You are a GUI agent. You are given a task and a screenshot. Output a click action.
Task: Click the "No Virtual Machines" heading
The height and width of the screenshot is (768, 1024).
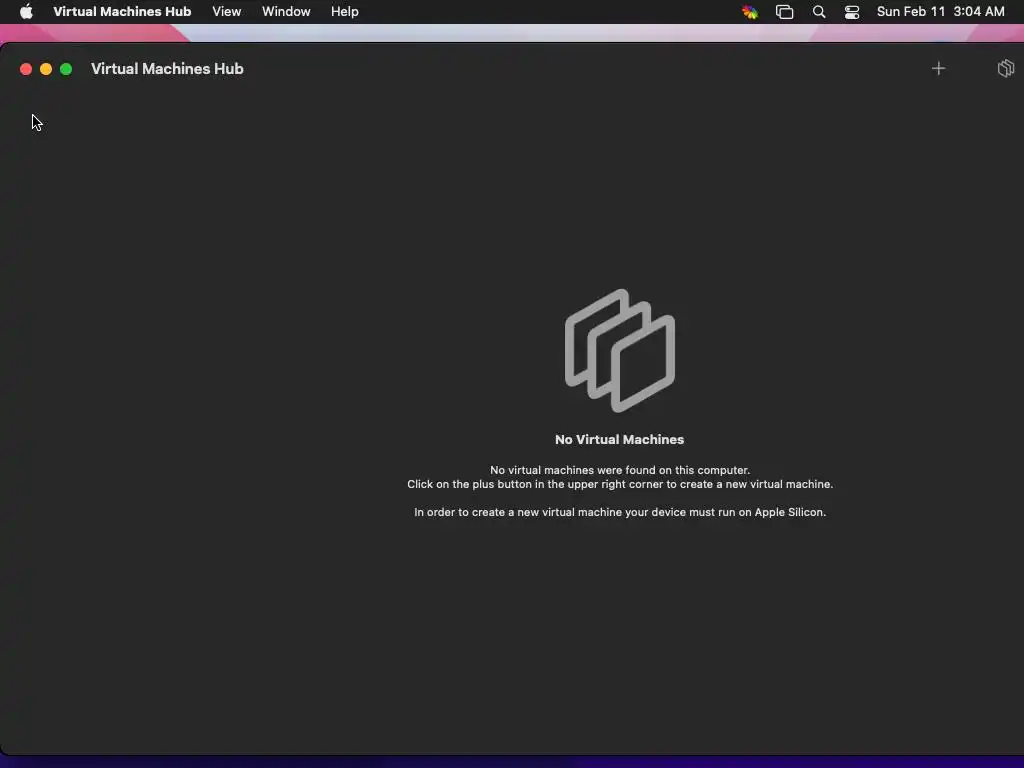620,440
